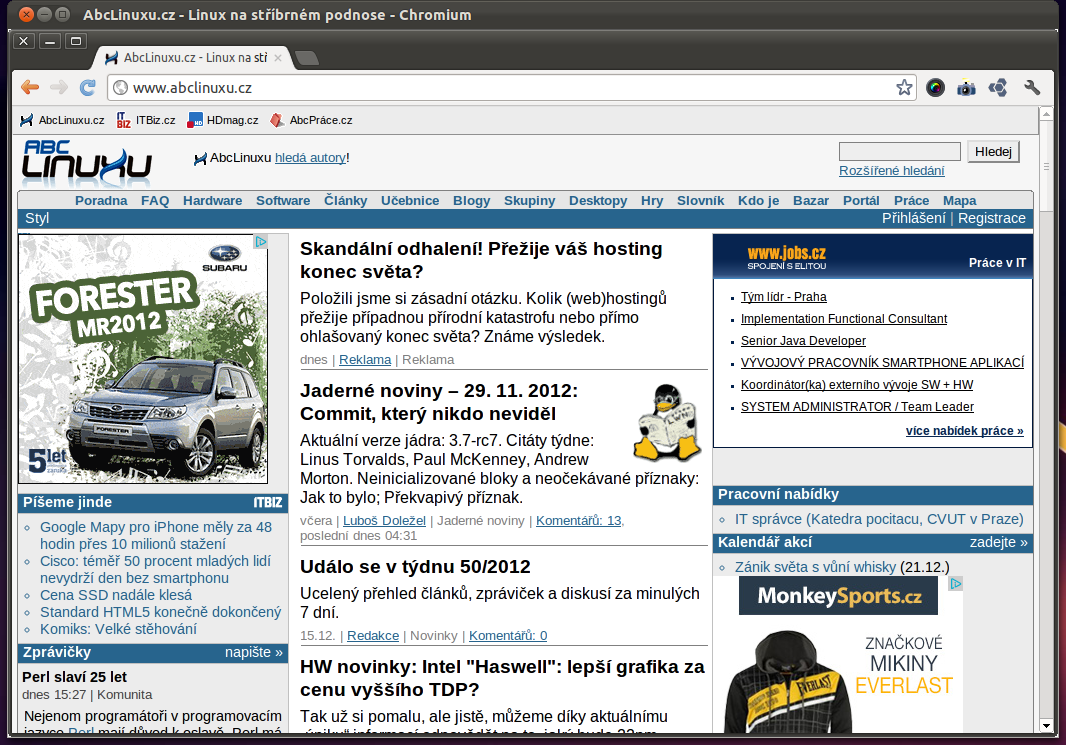Open the Senior Java Developer job listing
The height and width of the screenshot is (745, 1066).
803,341
